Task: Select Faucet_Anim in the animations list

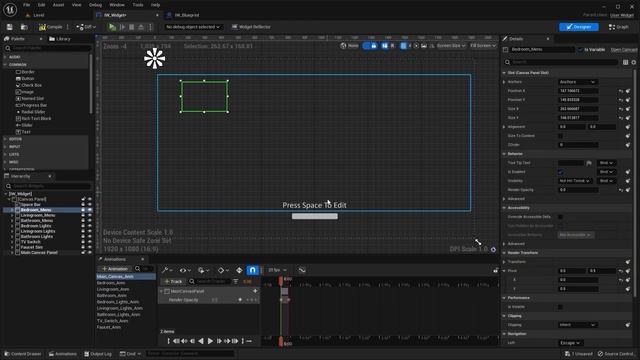Action: [x=109, y=327]
